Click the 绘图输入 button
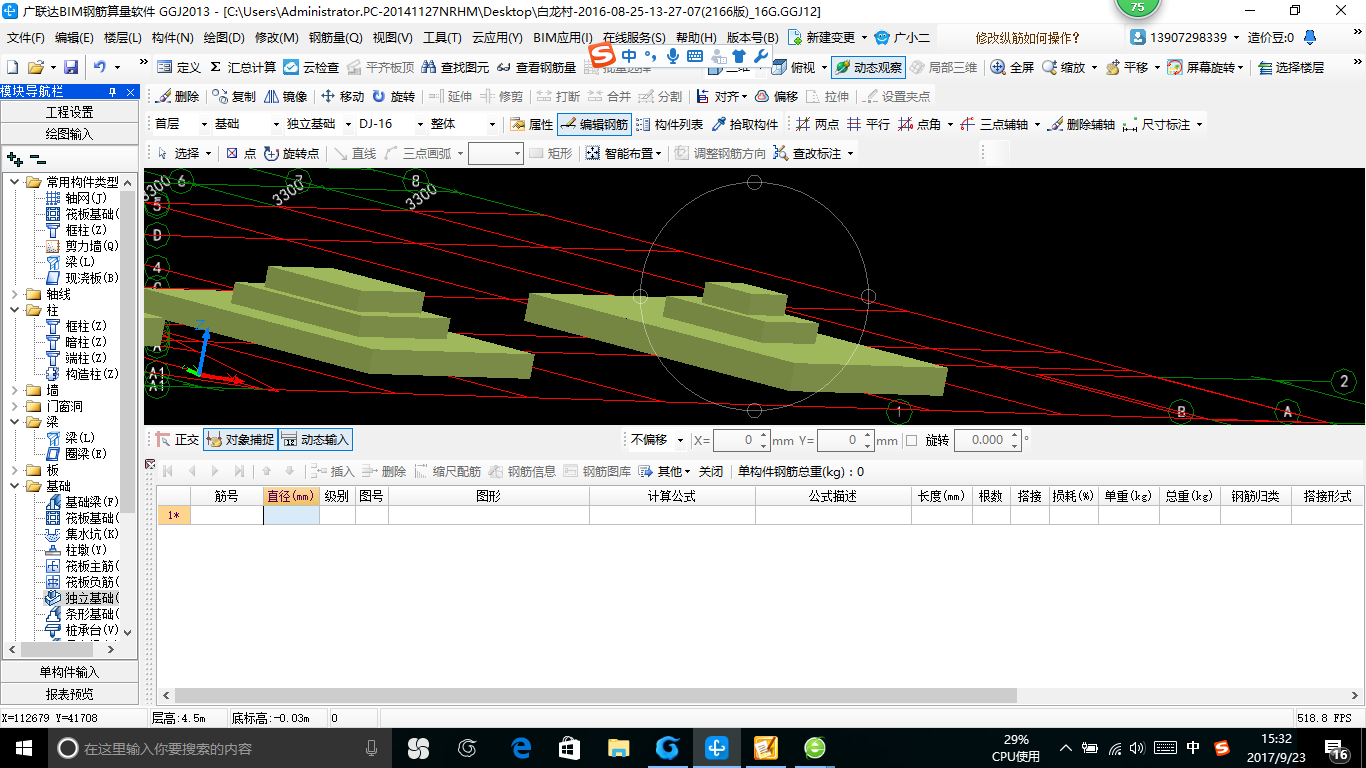This screenshot has height=768, width=1366. (69, 133)
